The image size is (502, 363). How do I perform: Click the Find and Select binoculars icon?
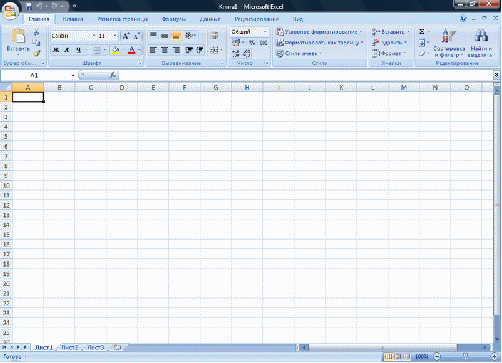(x=481, y=36)
